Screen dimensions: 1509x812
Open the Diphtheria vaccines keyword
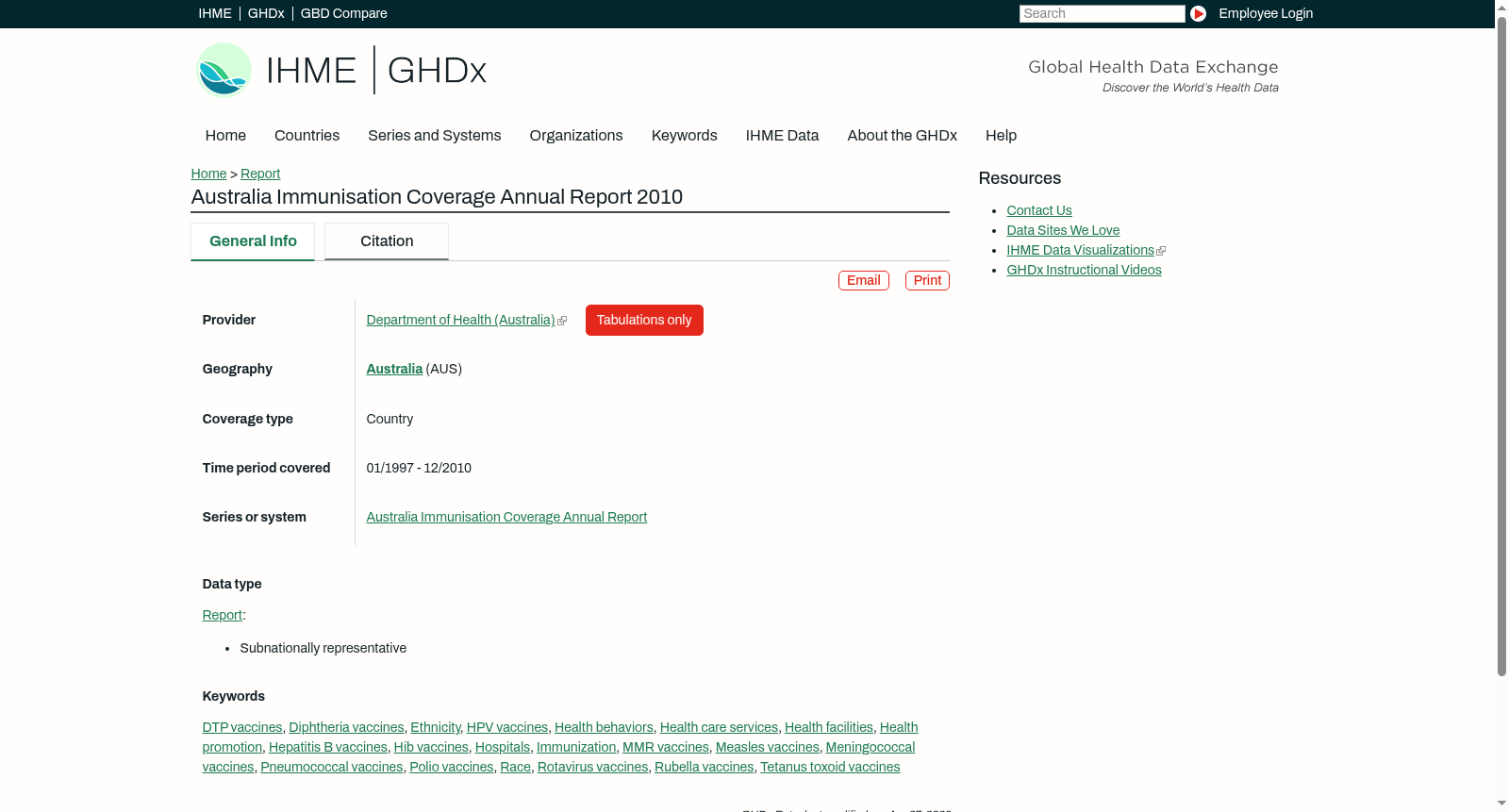(346, 727)
